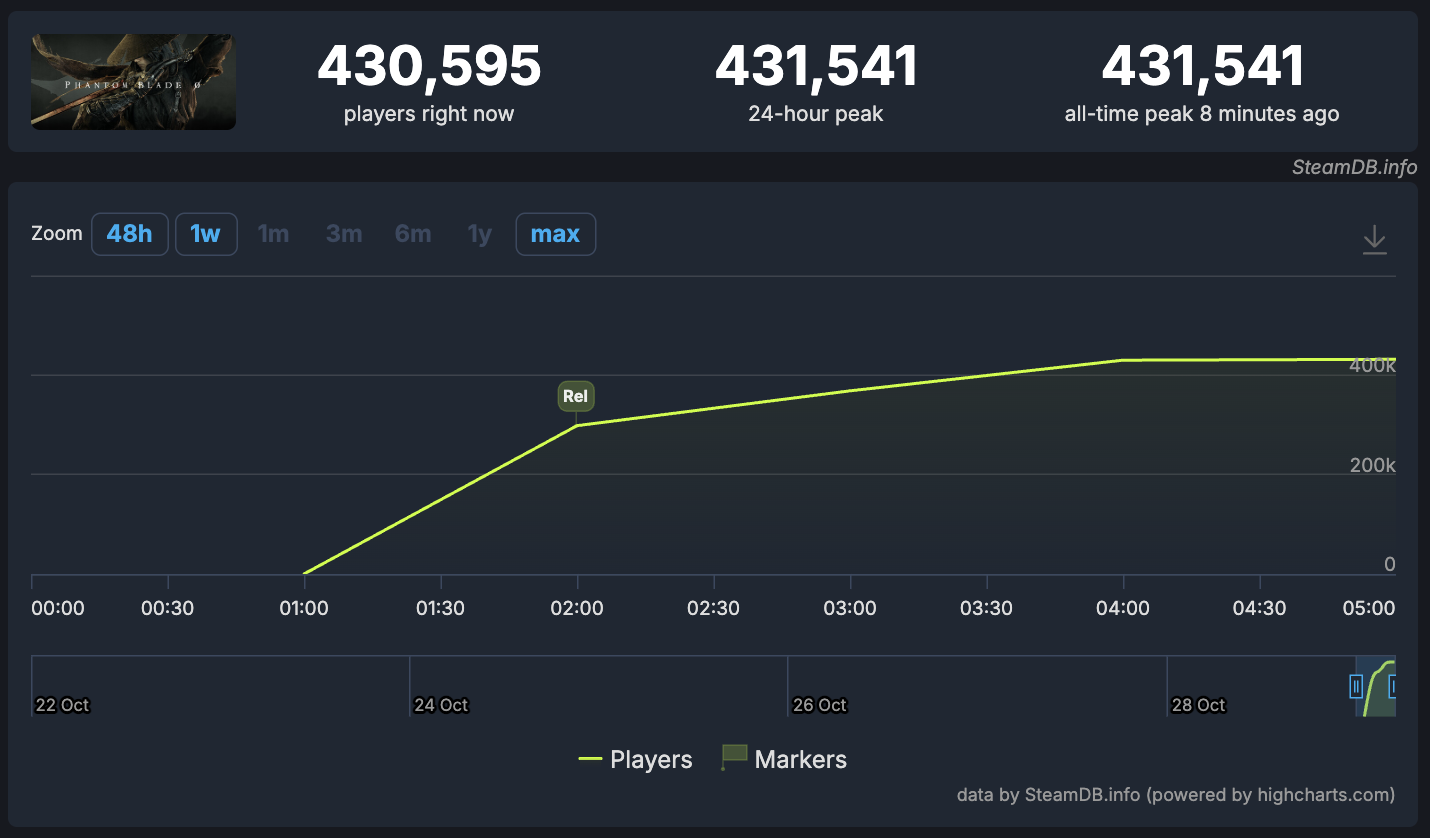Grab the right navigator range handle
The image size is (1430, 838).
point(1392,686)
